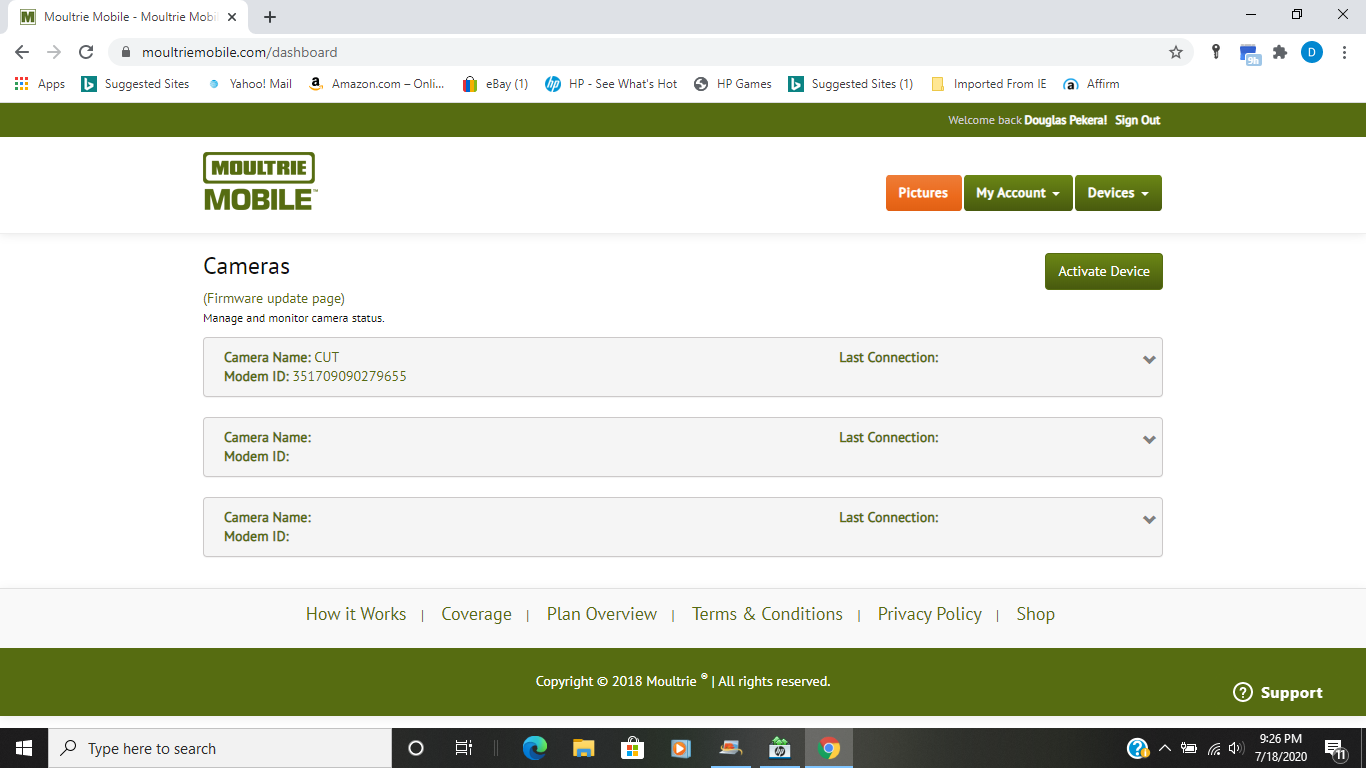
Task: Bookmark this page with the star icon
Action: [x=1176, y=52]
